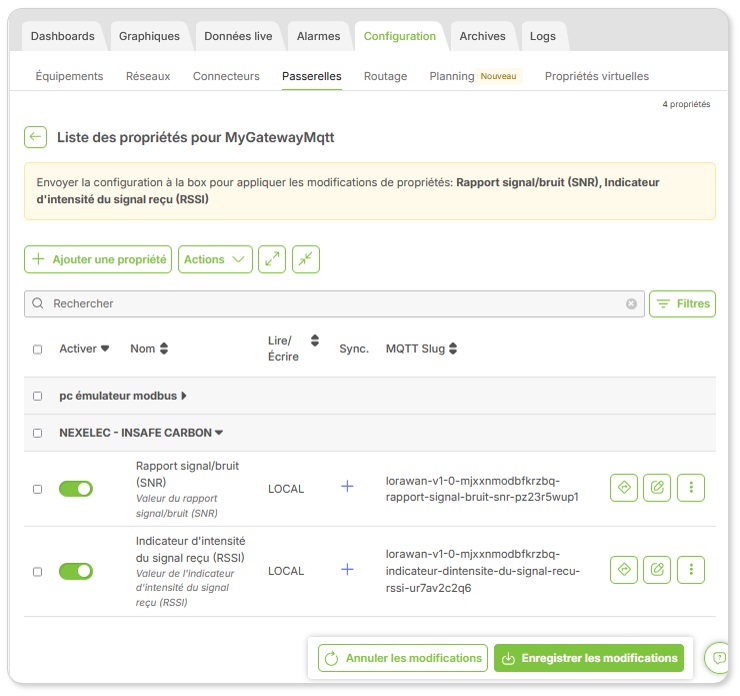Edit the Indicateur d'intensité RSSI property
740x696 pixels.
[x=657, y=570]
